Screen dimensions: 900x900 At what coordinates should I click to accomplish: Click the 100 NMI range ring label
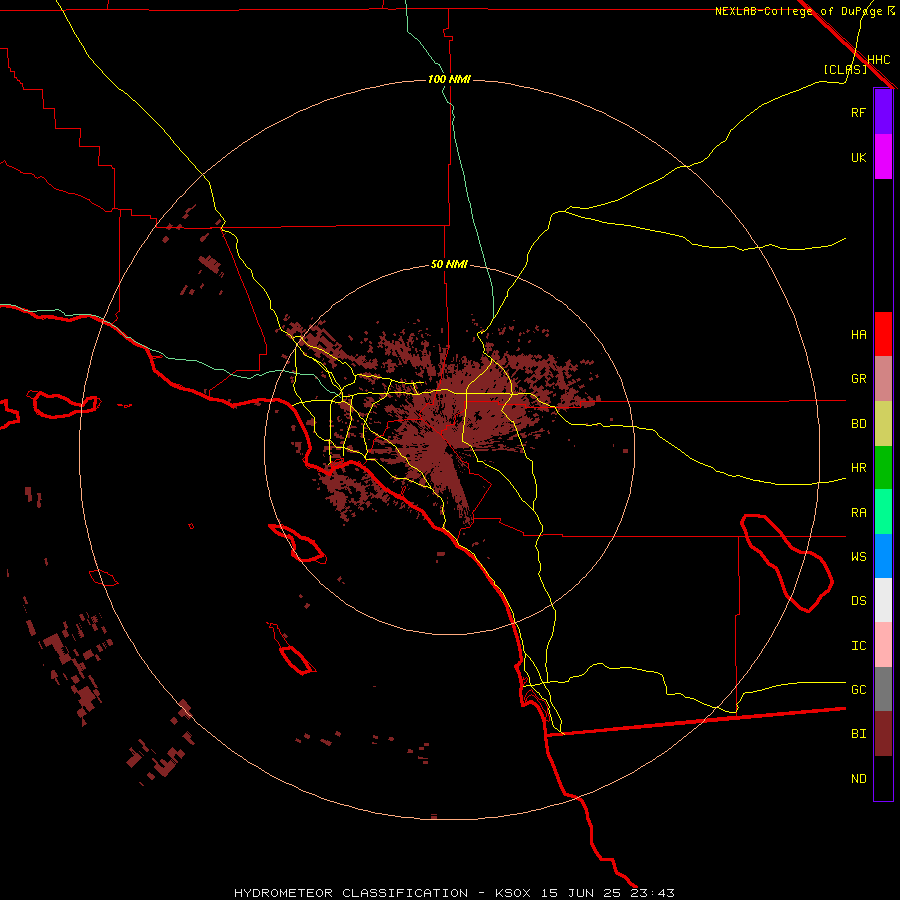[449, 79]
